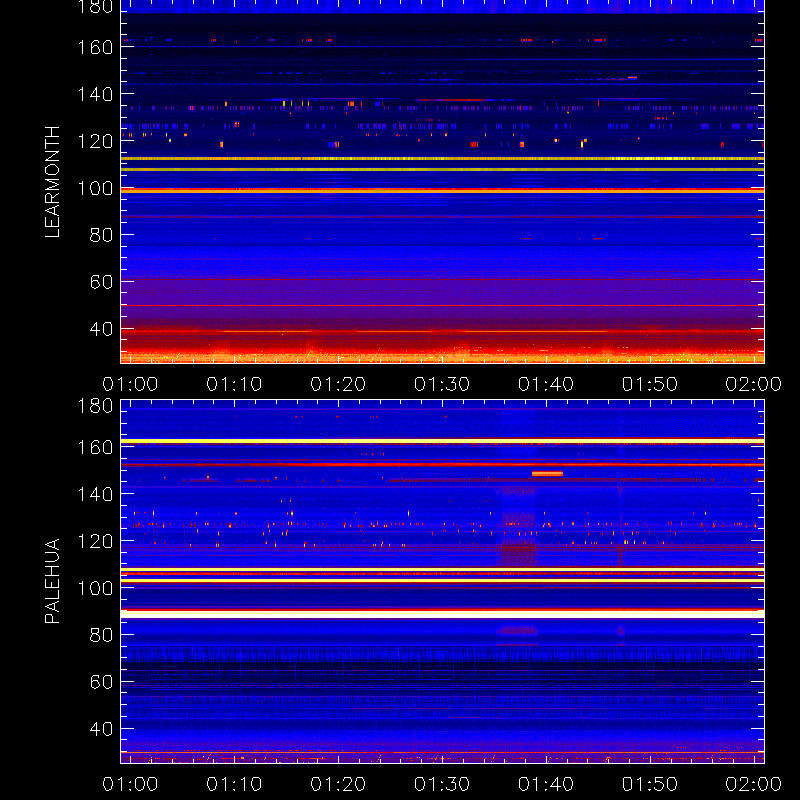Select the 60 frequency label on Palehua plot

pyautogui.click(x=101, y=682)
